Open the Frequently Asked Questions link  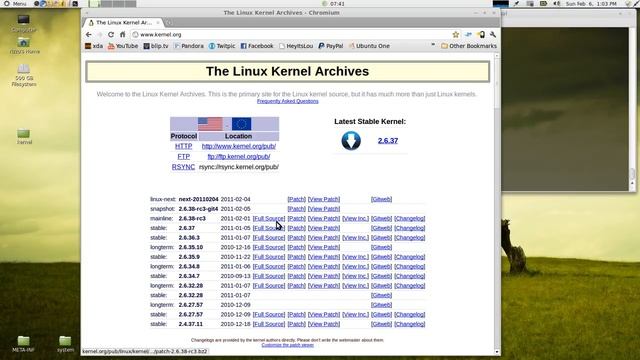tap(288, 101)
